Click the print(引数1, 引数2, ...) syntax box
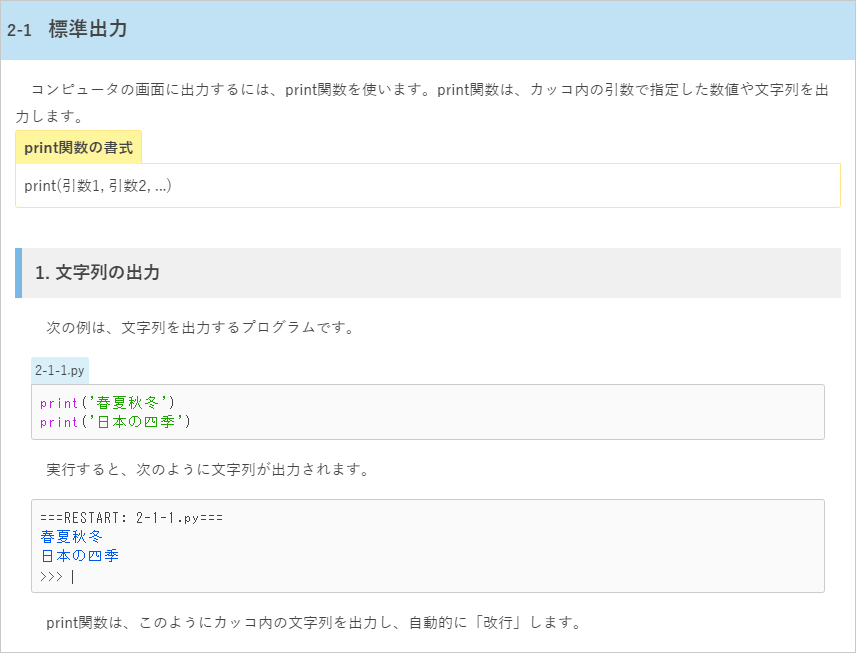Viewport: 856px width, 653px height. [x=428, y=186]
